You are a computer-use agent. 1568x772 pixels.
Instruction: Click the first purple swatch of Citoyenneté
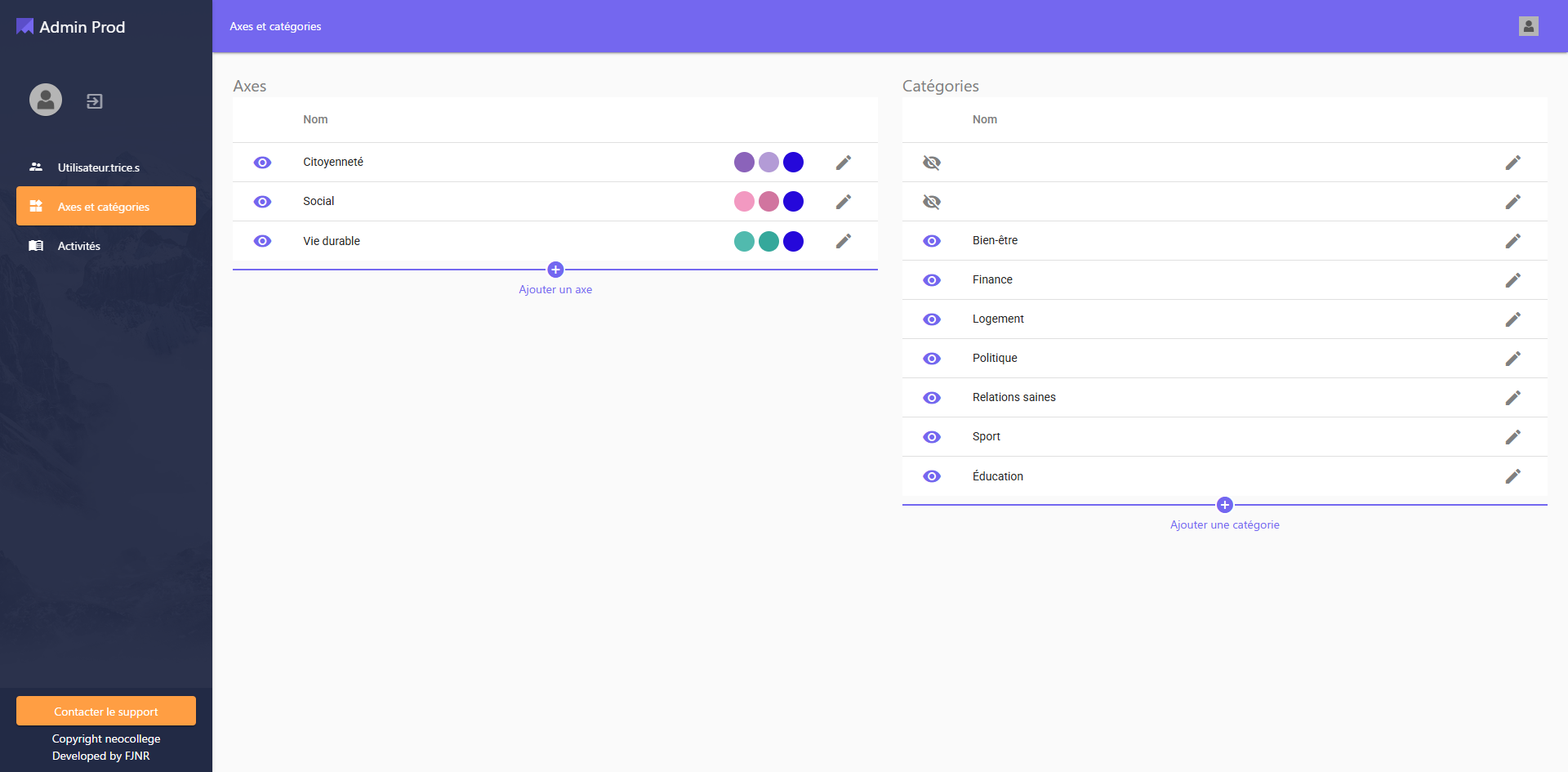[744, 163]
